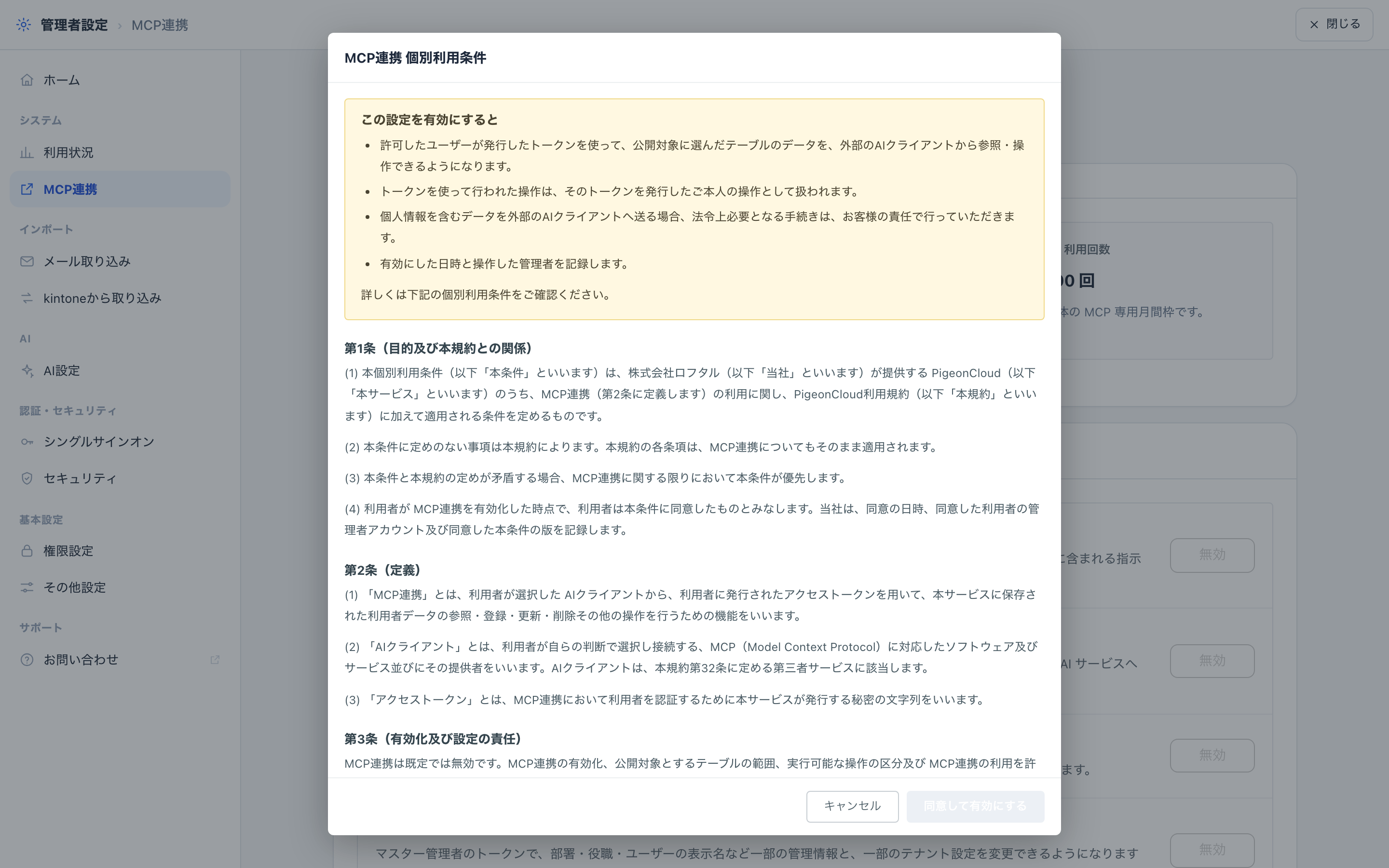The height and width of the screenshot is (868, 1389).
Task: Toggle 無効 button beside AI サービスへ
Action: [x=1212, y=661]
